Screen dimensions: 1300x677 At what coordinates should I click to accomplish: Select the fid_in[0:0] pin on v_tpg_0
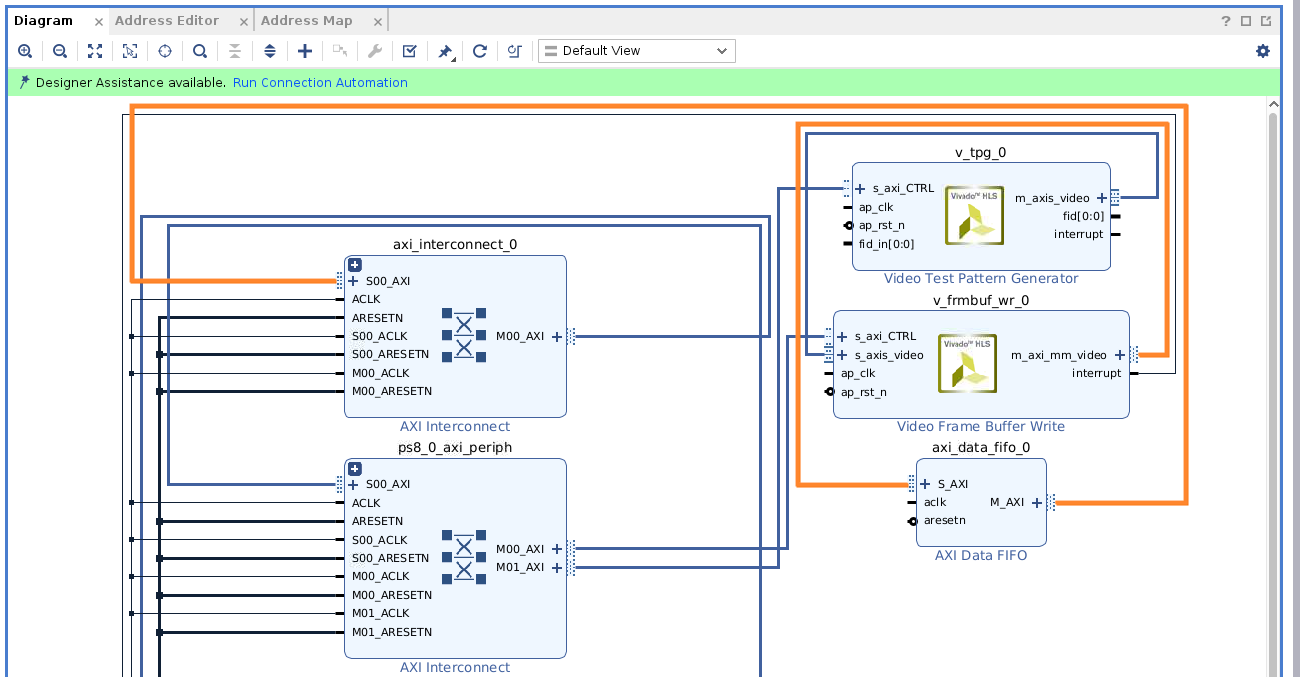coord(886,244)
